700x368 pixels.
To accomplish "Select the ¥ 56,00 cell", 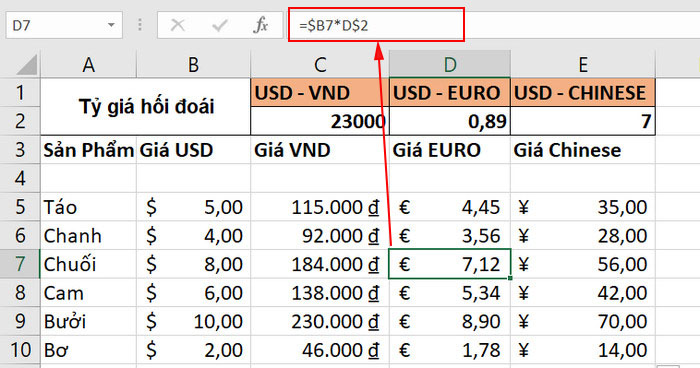I will (x=583, y=264).
